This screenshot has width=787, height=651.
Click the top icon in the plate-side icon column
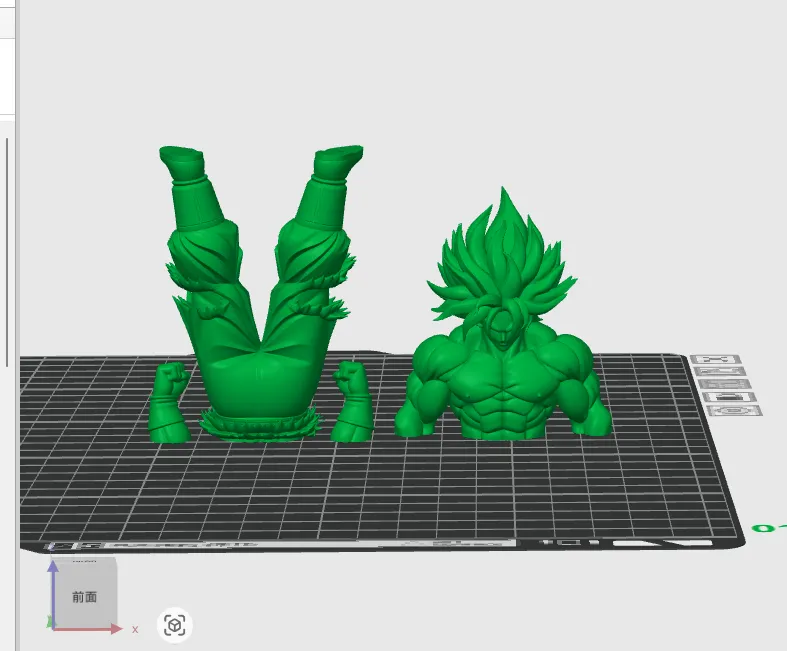click(x=715, y=359)
